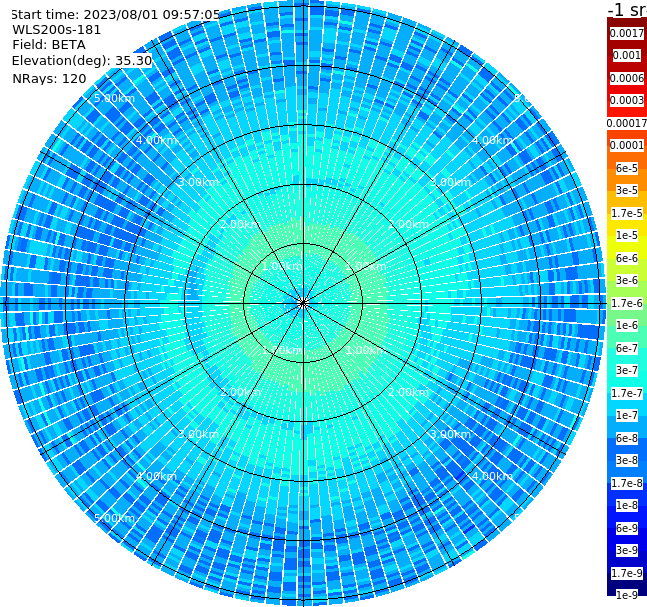Viewport: 647px width, 607px height.
Task: Select the 0.0001 colorbar label
Action: (627, 145)
